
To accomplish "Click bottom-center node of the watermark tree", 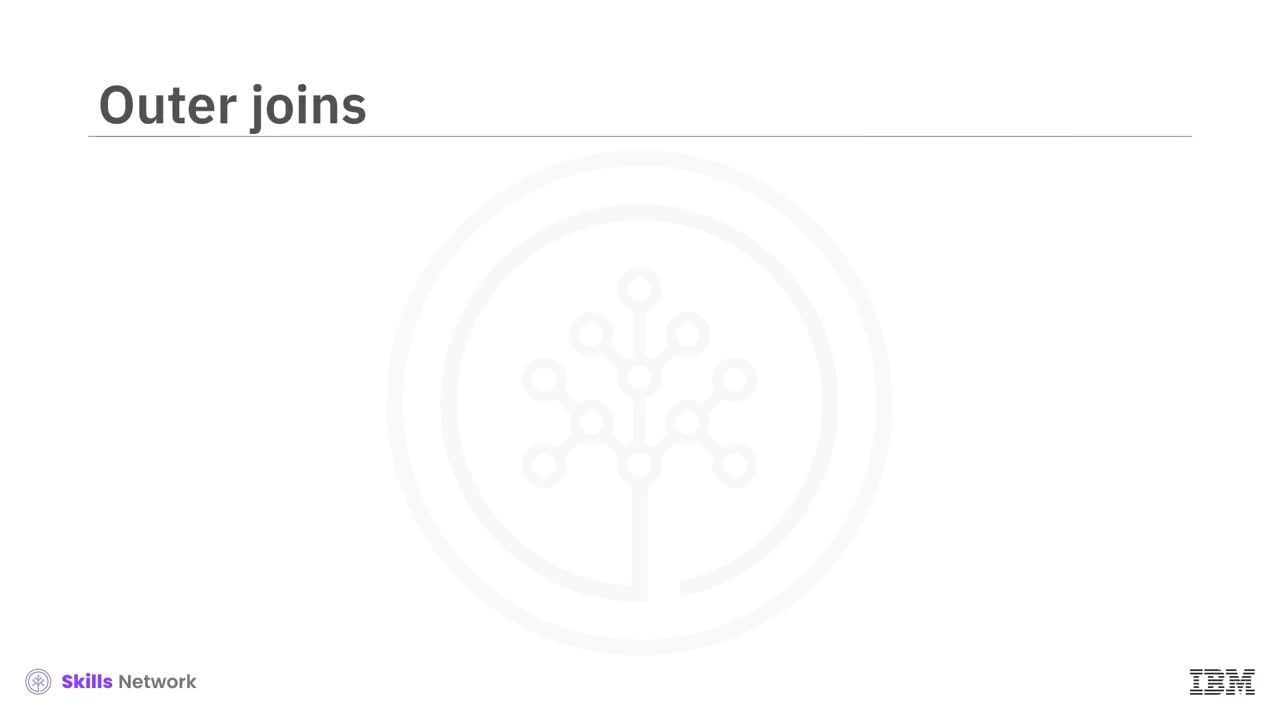I will [x=639, y=465].
